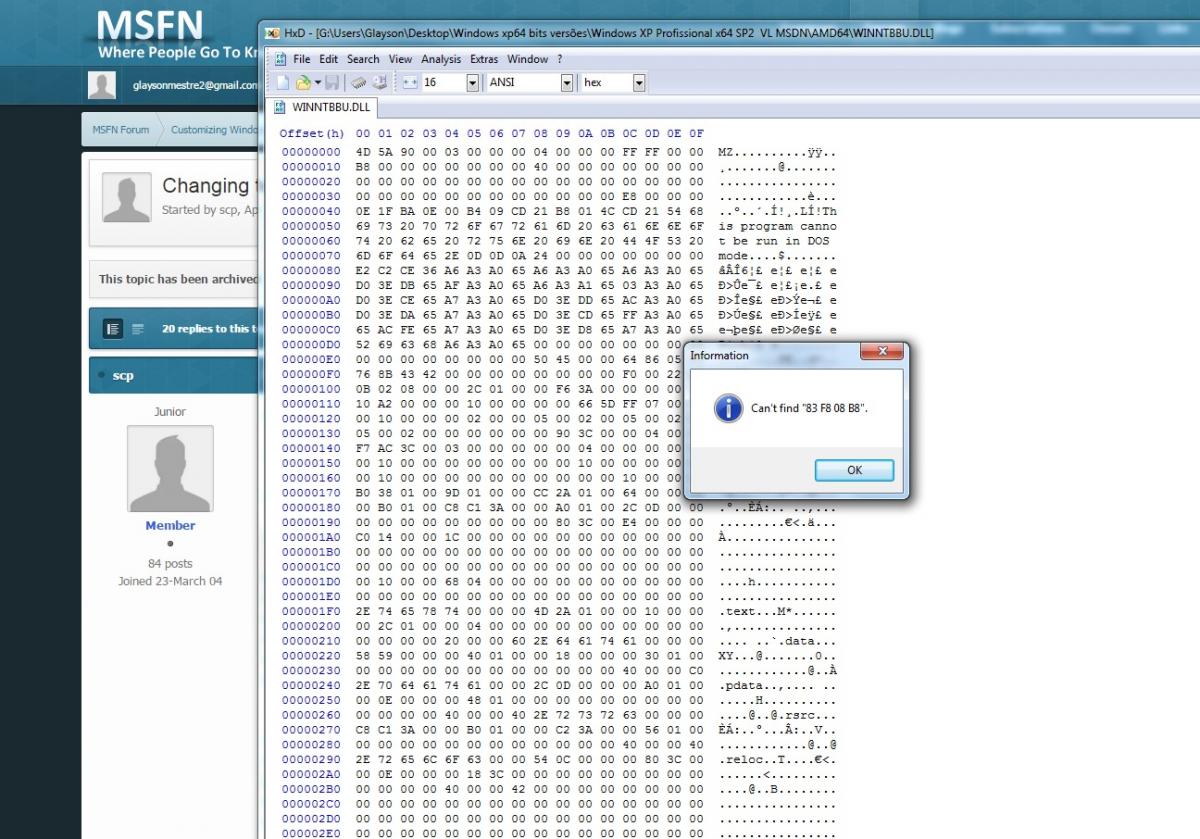
Task: Click offset row 00000040 in HxD
Action: coord(313,211)
